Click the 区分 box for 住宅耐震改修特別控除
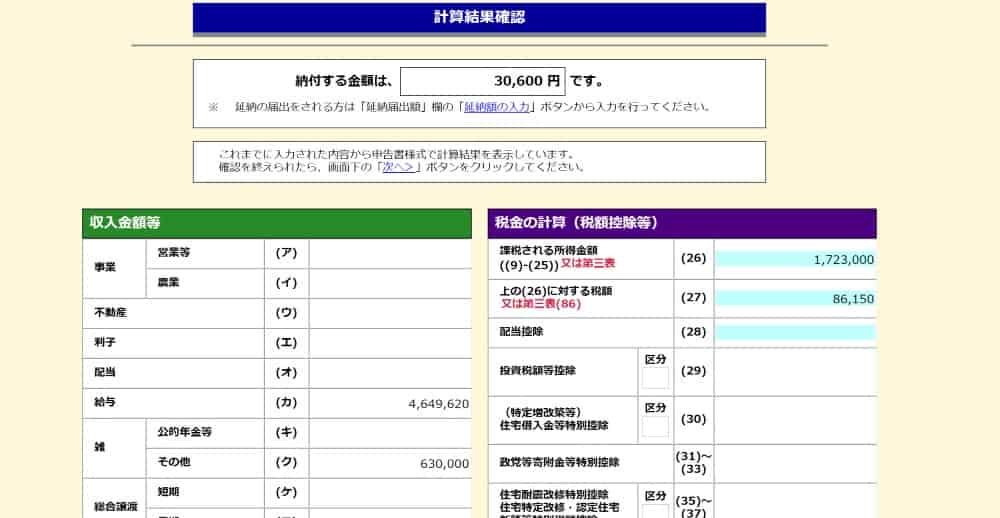 [x=656, y=510]
